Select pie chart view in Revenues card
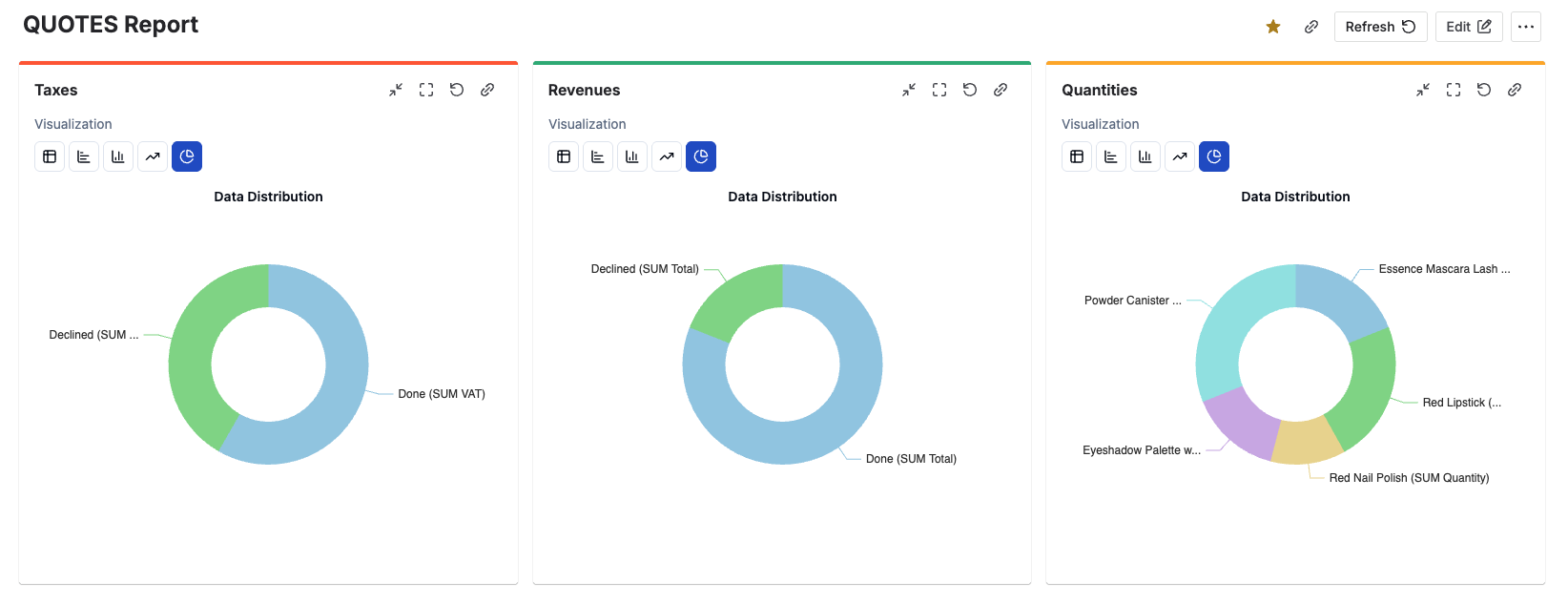Image resolution: width=1568 pixels, height=603 pixels. tap(701, 156)
